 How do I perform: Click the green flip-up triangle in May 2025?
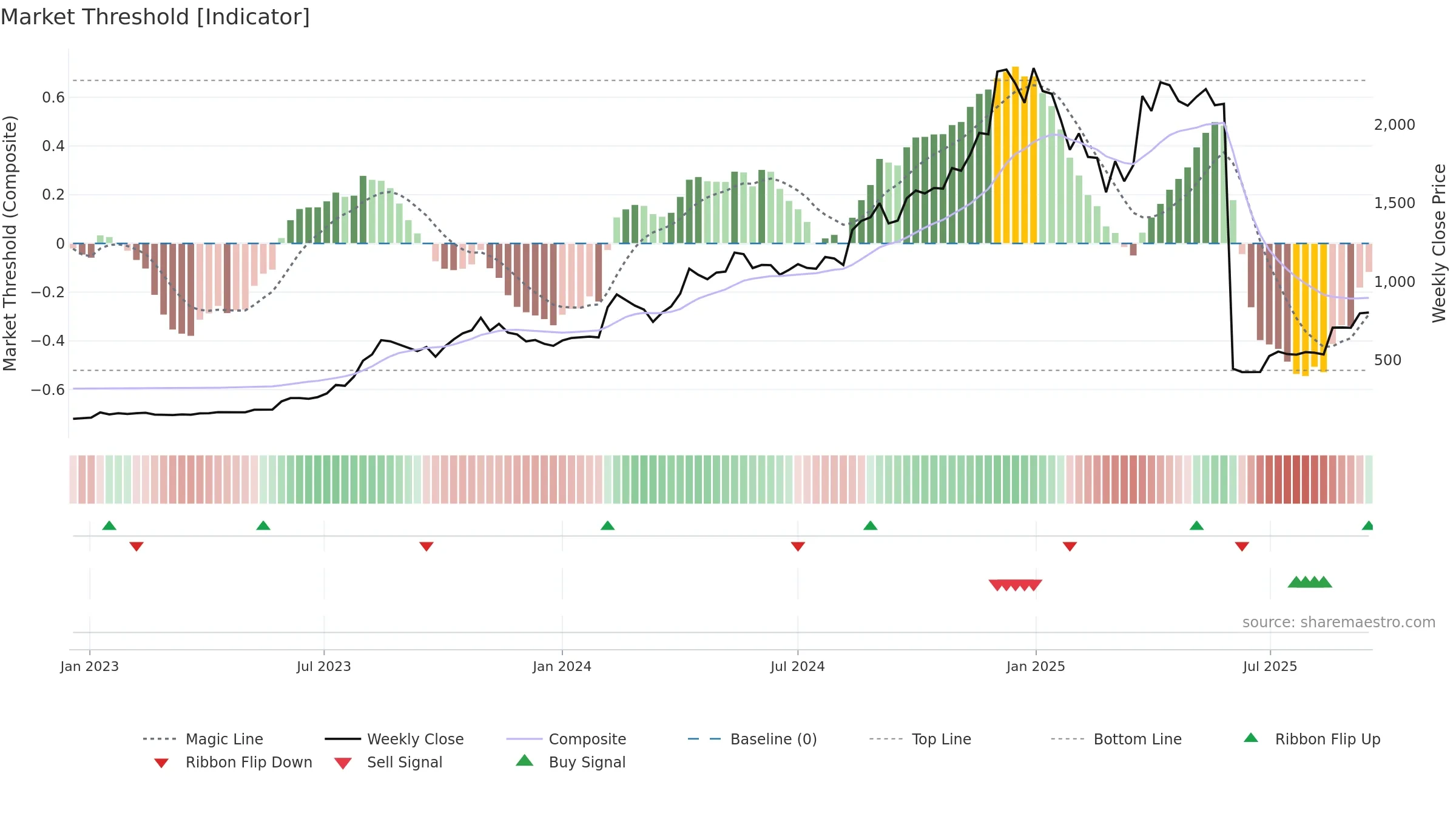1197,525
